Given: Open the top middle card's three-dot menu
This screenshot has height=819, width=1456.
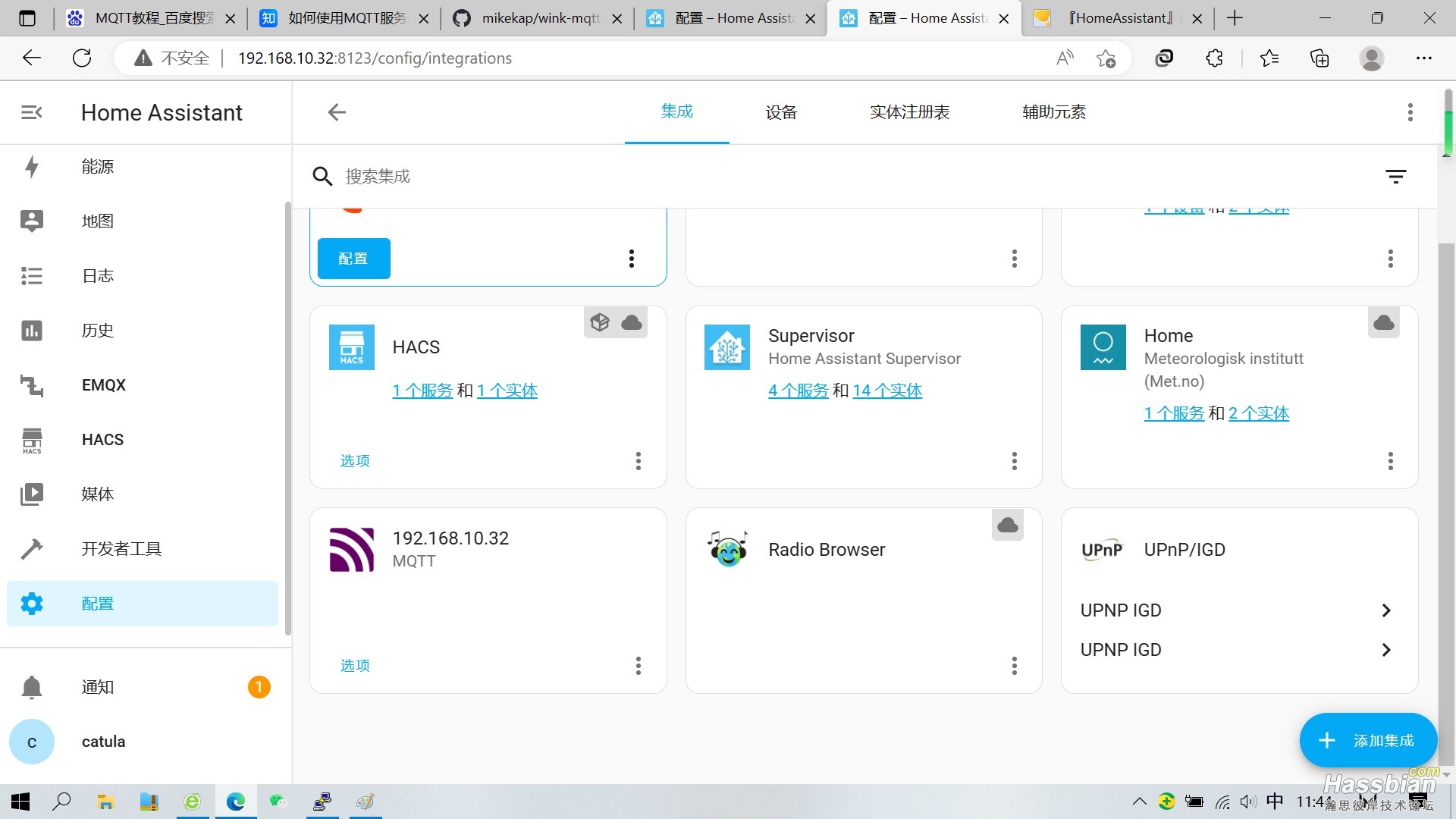Looking at the screenshot, I should point(1015,259).
